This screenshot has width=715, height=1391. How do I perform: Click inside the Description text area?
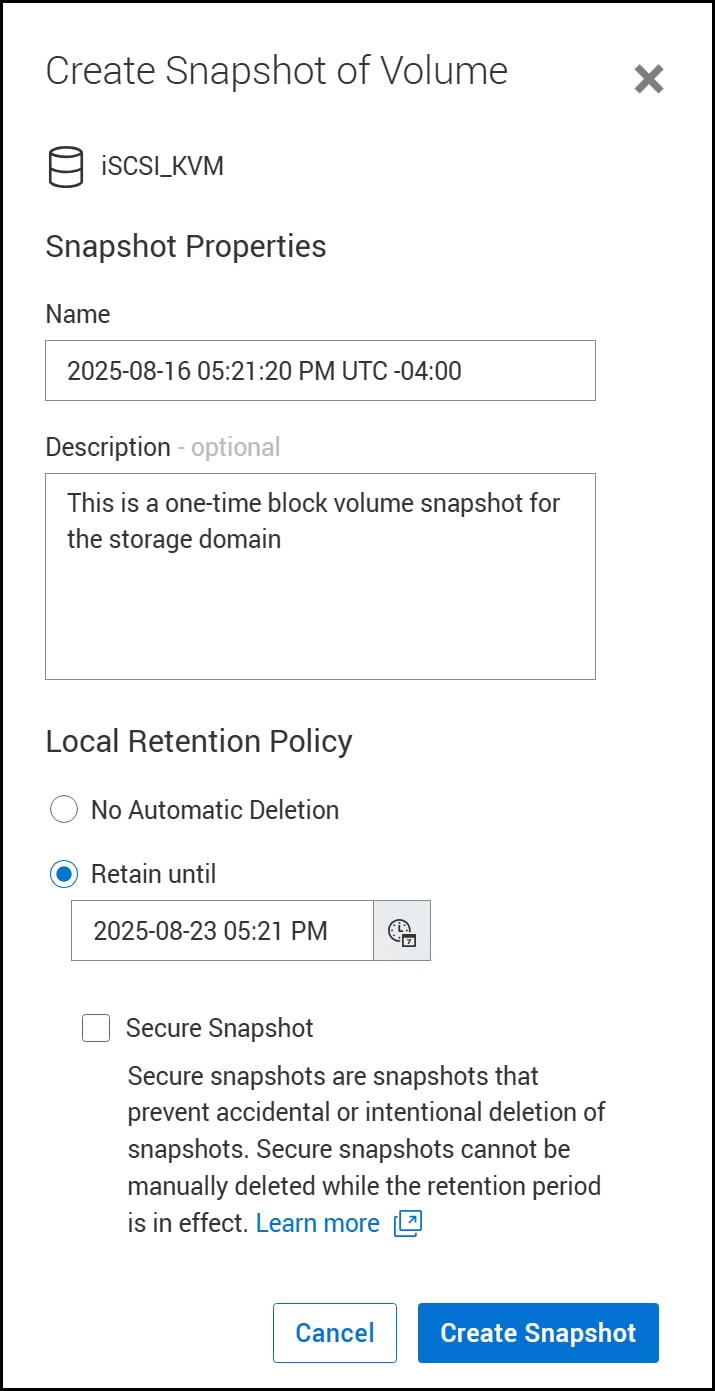[x=320, y=577]
